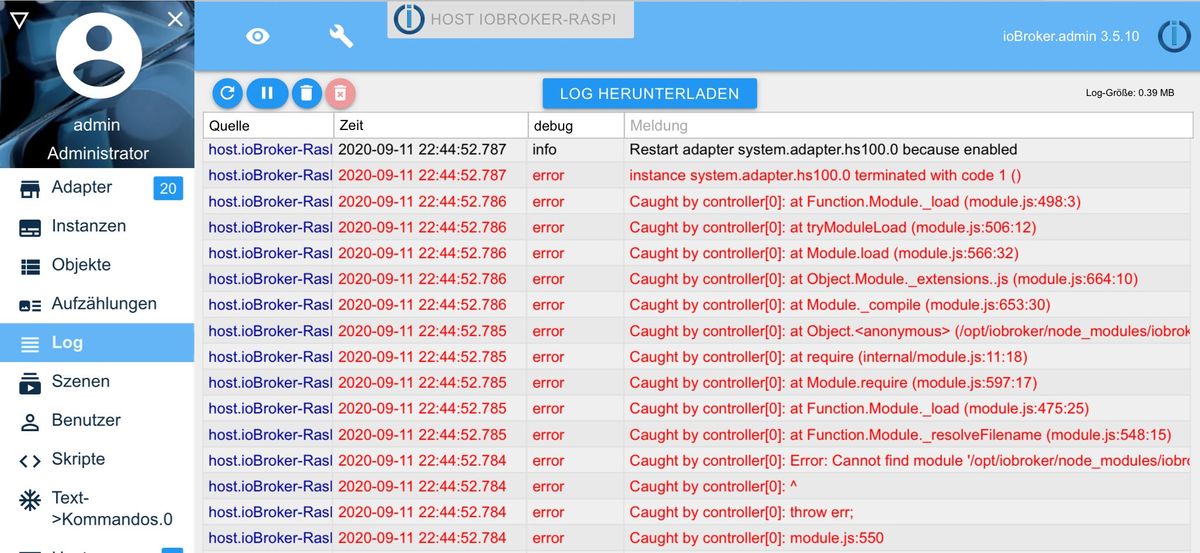1200x553 pixels.
Task: Open Instanzen in the sidebar
Action: 97,226
